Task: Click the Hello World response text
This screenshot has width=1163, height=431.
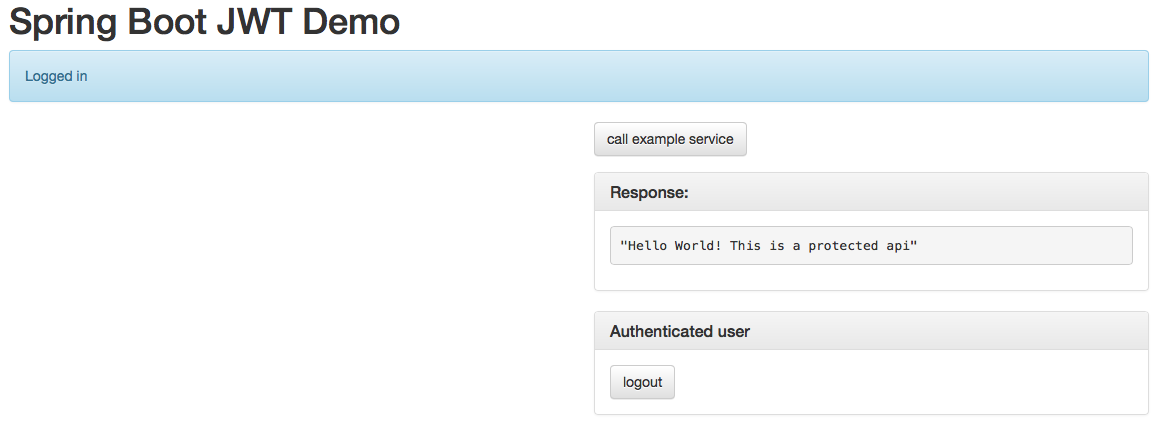Action: click(768, 246)
